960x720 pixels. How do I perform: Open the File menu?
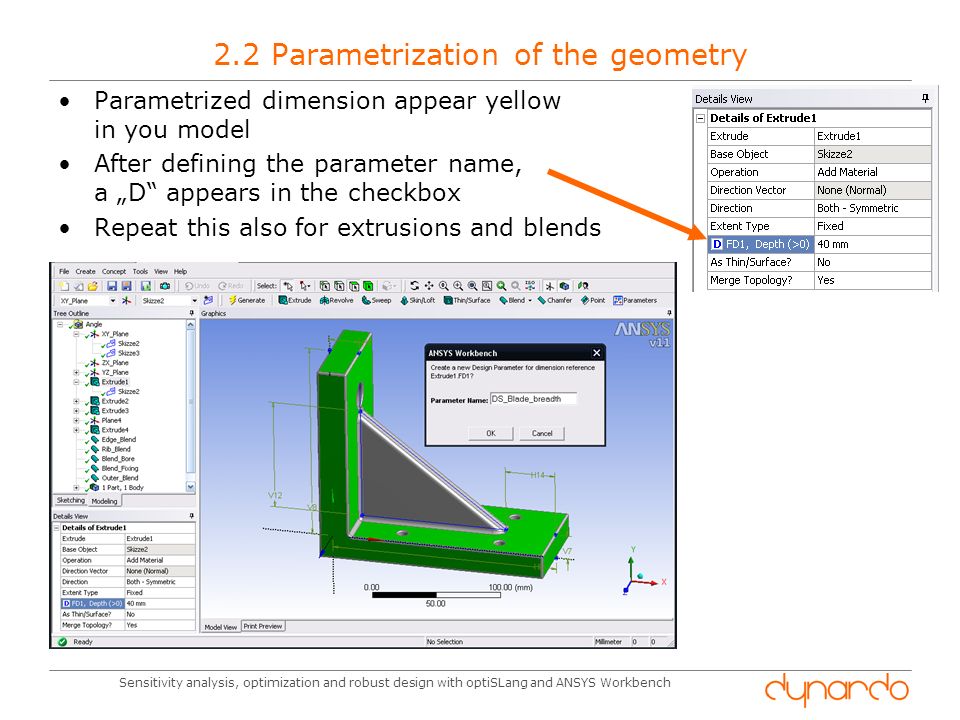64,272
